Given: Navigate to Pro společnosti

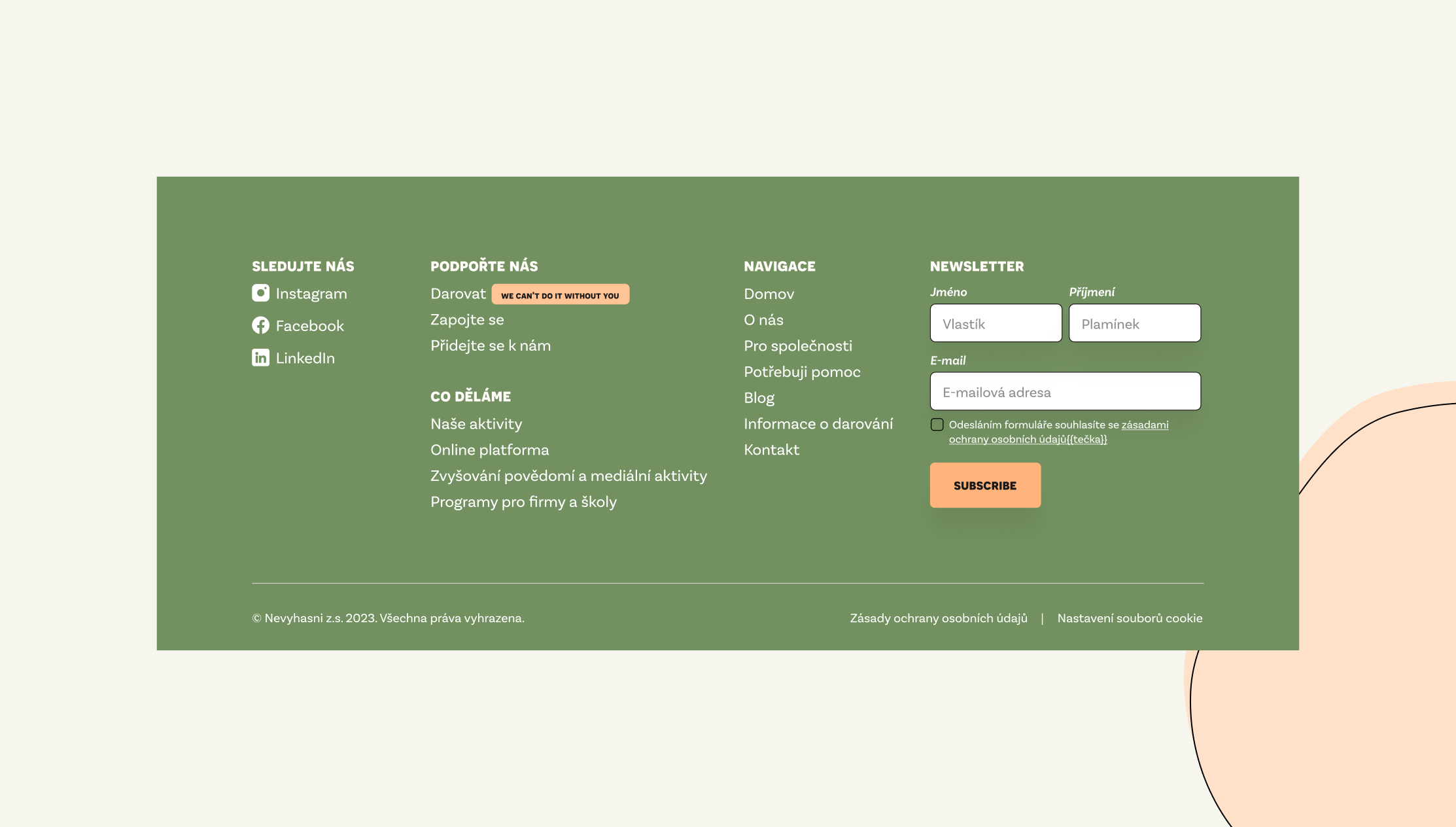Looking at the screenshot, I should [798, 345].
